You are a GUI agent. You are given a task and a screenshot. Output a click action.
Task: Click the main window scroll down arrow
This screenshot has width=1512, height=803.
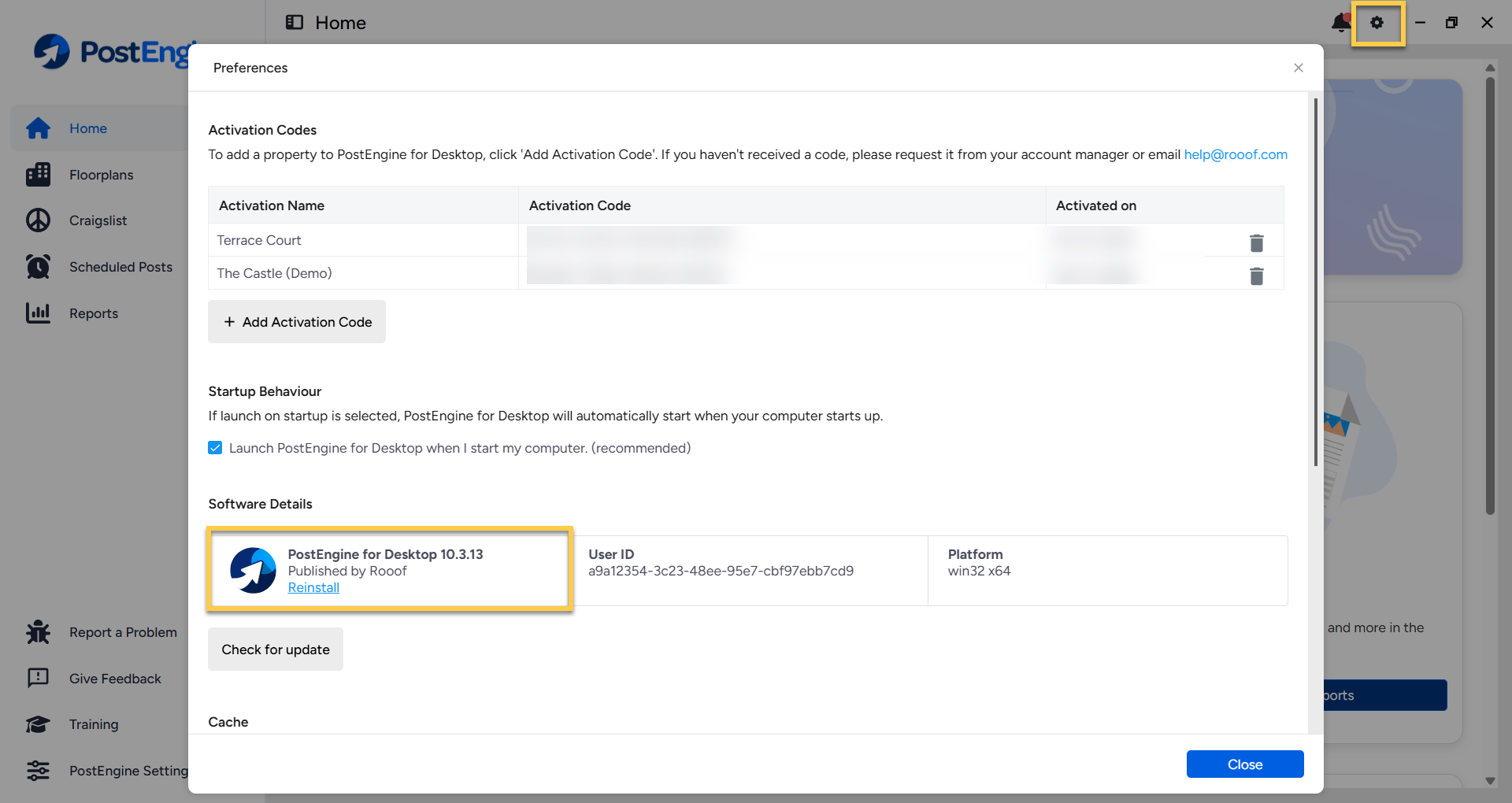click(x=1490, y=781)
